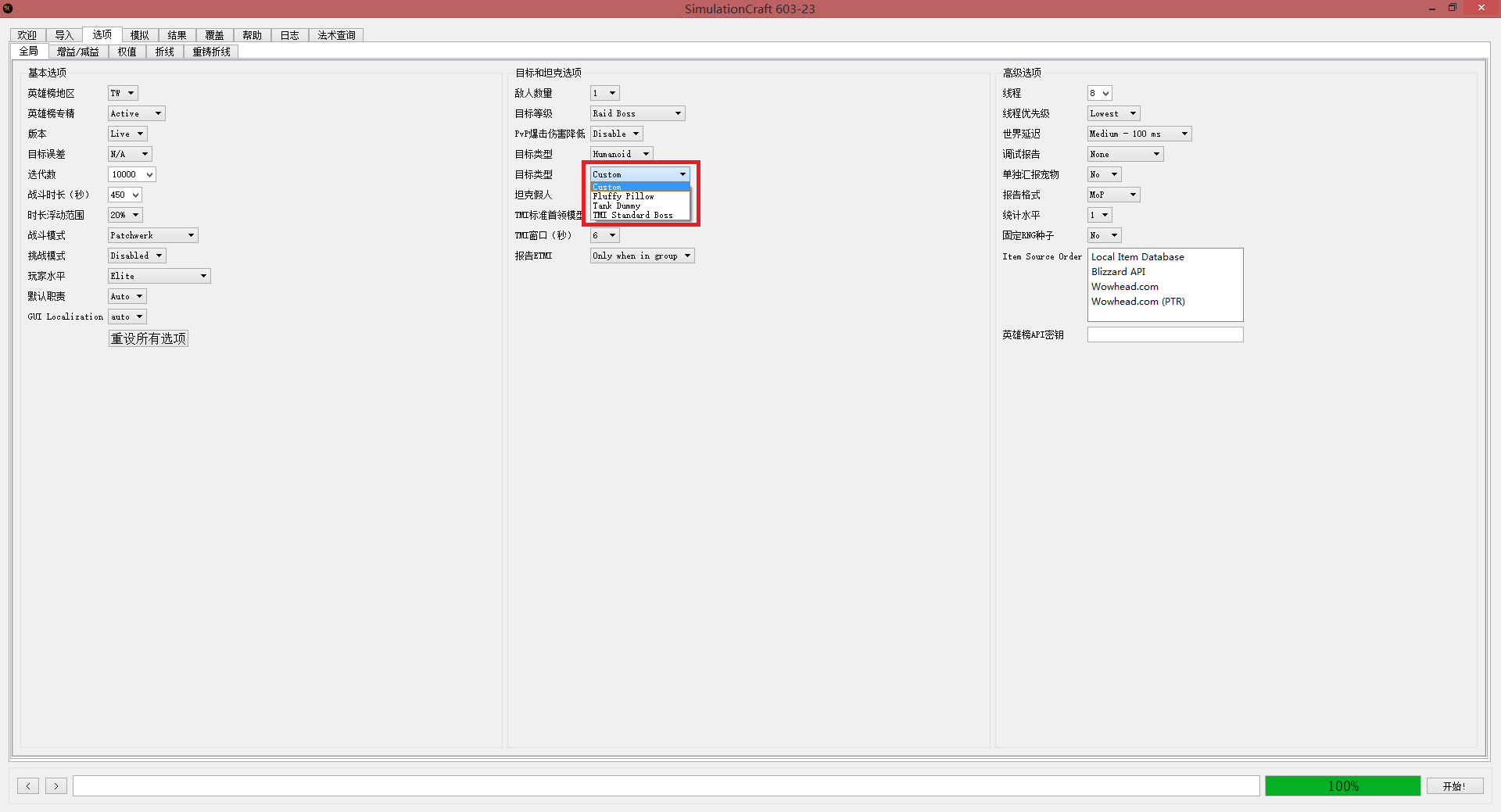Viewport: 1501px width, 812px height.
Task: Pick the highlighted Custom option in the list
Action: [x=640, y=187]
